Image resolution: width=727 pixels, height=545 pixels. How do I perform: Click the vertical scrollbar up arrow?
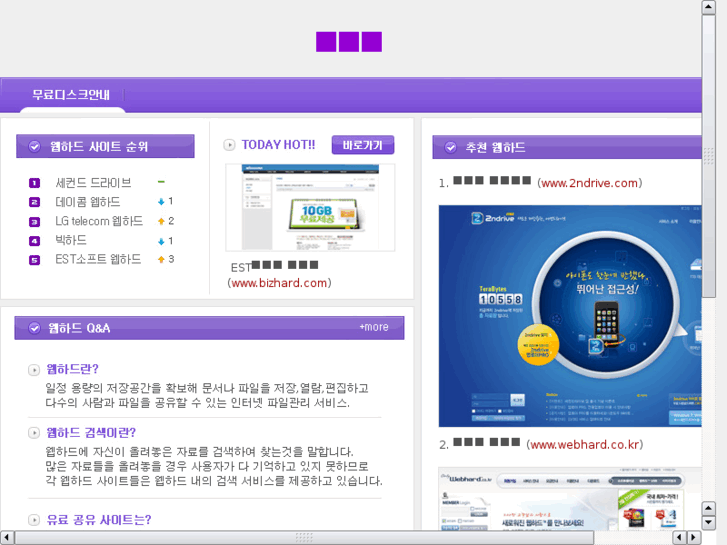[708, 7]
